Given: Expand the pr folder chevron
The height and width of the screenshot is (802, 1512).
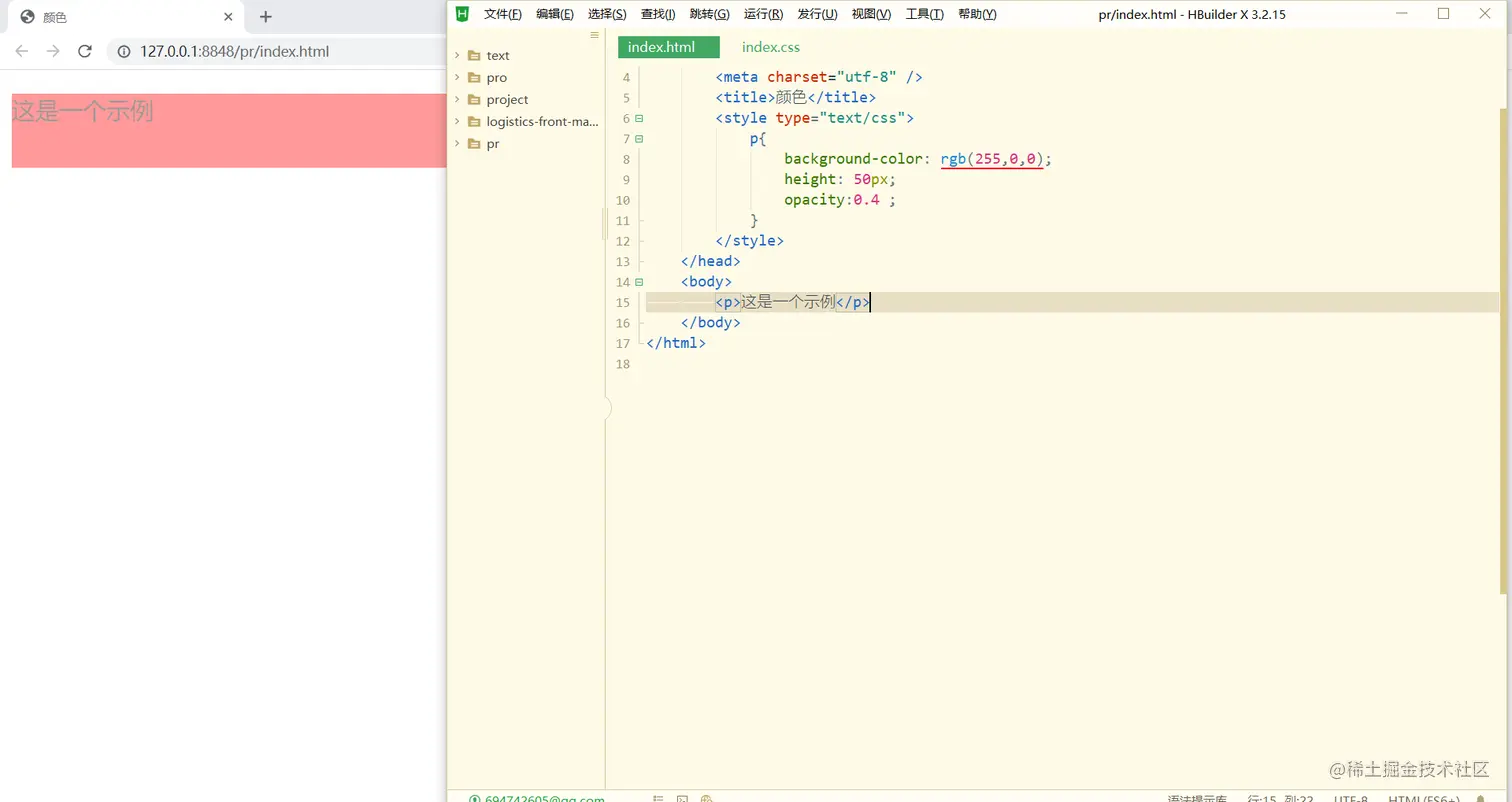Looking at the screenshot, I should coord(457,143).
